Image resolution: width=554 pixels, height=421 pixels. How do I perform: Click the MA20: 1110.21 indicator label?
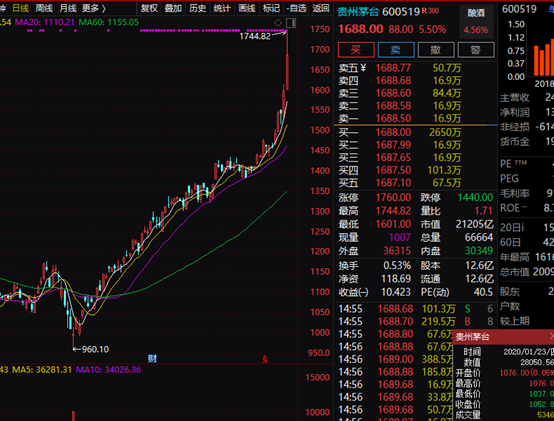45,23
